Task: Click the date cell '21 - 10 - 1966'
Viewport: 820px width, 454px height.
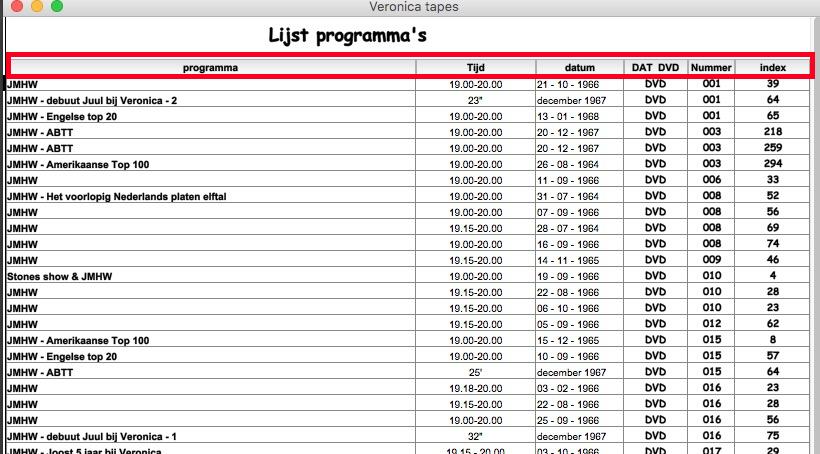Action: [568, 85]
